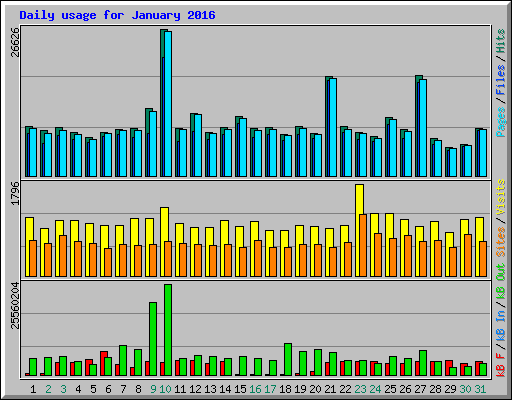Click day label 10 on the axis

[165, 389]
